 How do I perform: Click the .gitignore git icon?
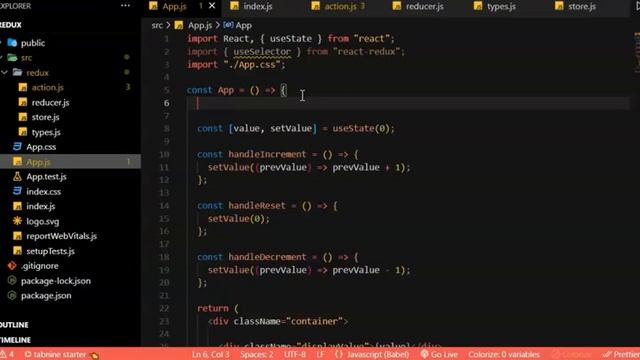pos(12,266)
